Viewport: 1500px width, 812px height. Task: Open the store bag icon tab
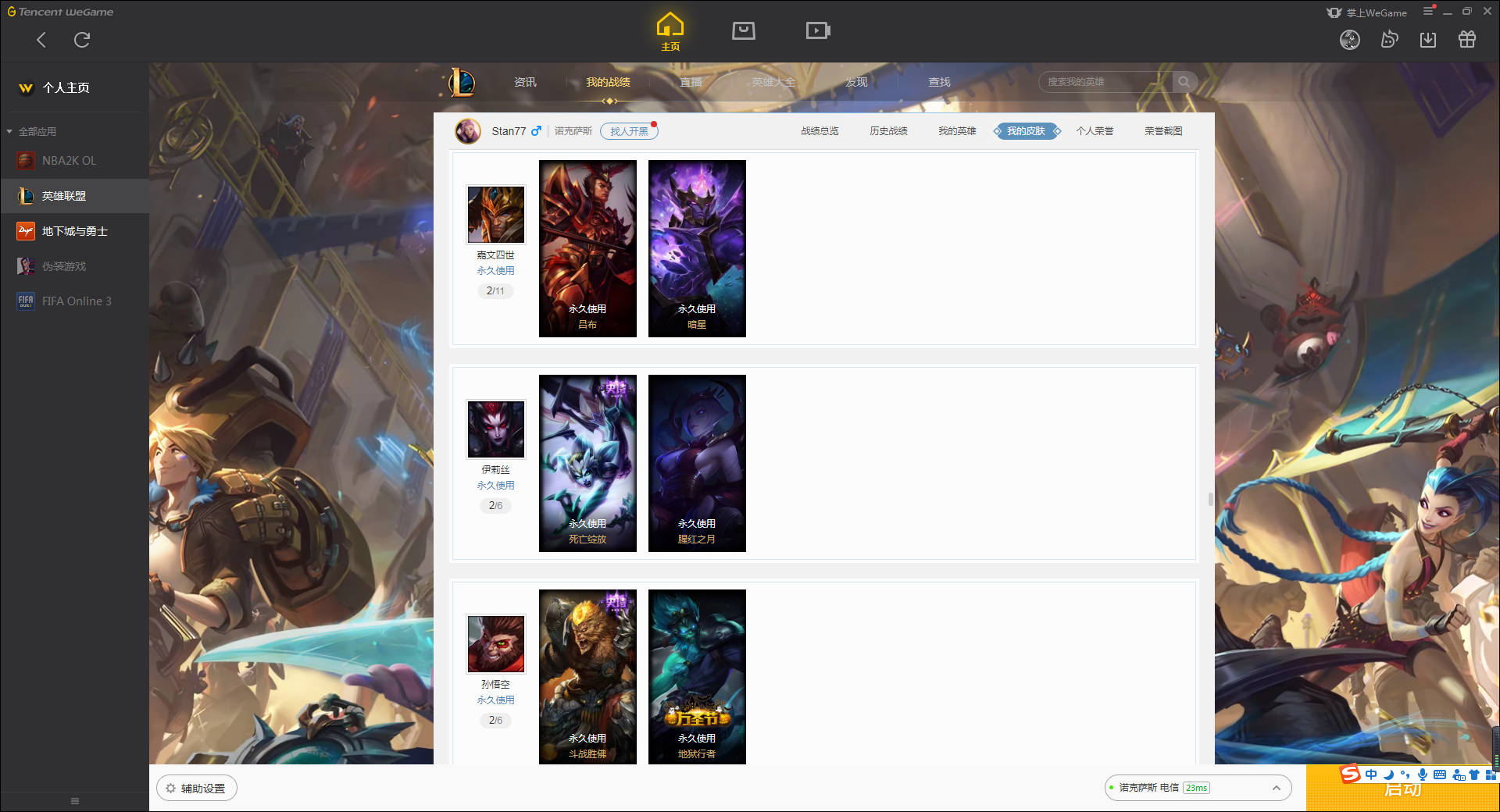tap(744, 30)
